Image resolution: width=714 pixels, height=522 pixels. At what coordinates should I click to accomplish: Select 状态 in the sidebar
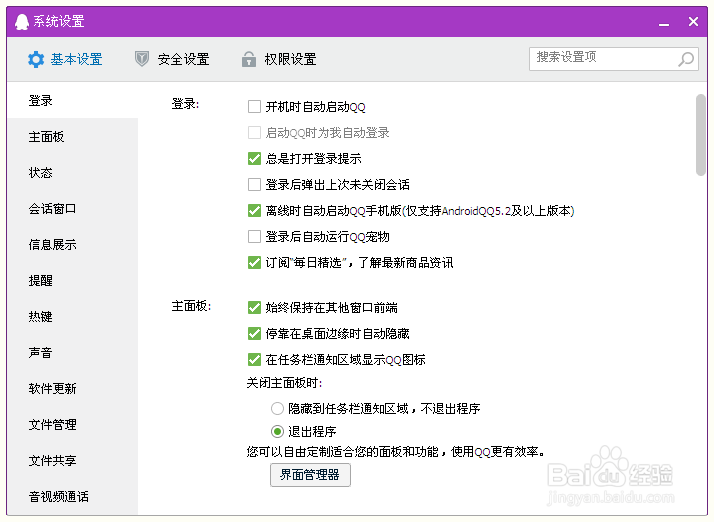pos(72,173)
